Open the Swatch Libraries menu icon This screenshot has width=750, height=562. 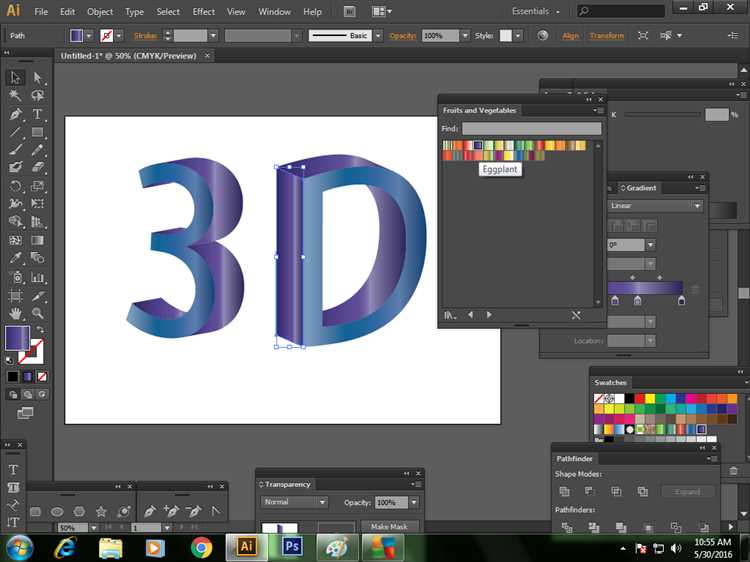(451, 314)
